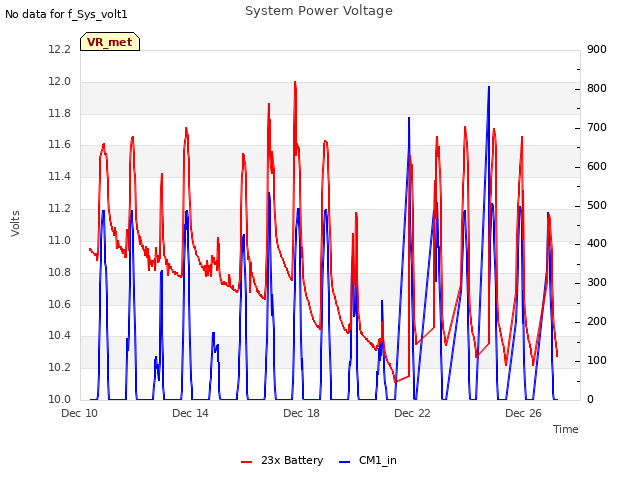Click the 11.0 left axis value
This screenshot has width=640, height=480.
60,240
